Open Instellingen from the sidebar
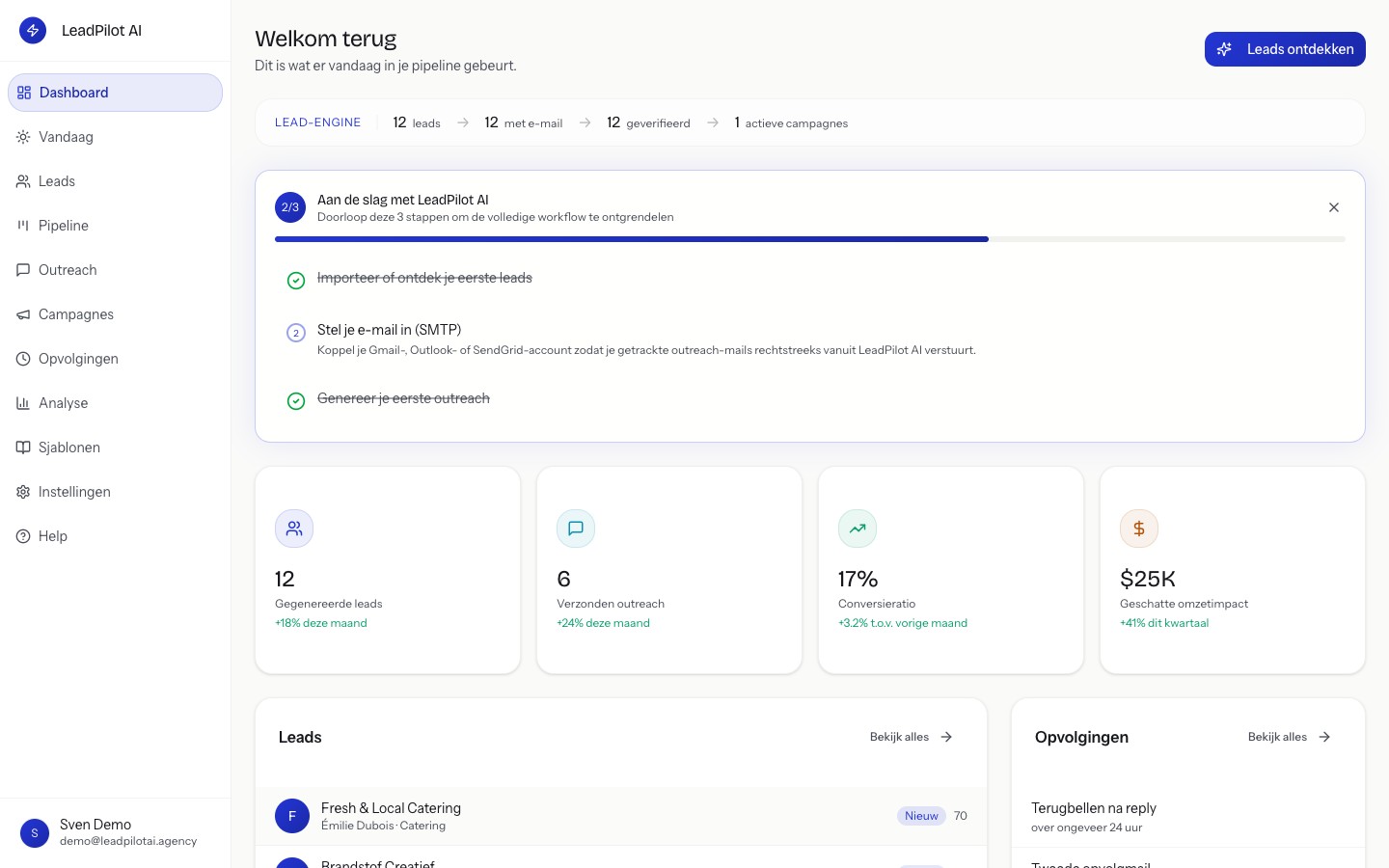This screenshot has width=1389, height=868. (x=115, y=492)
